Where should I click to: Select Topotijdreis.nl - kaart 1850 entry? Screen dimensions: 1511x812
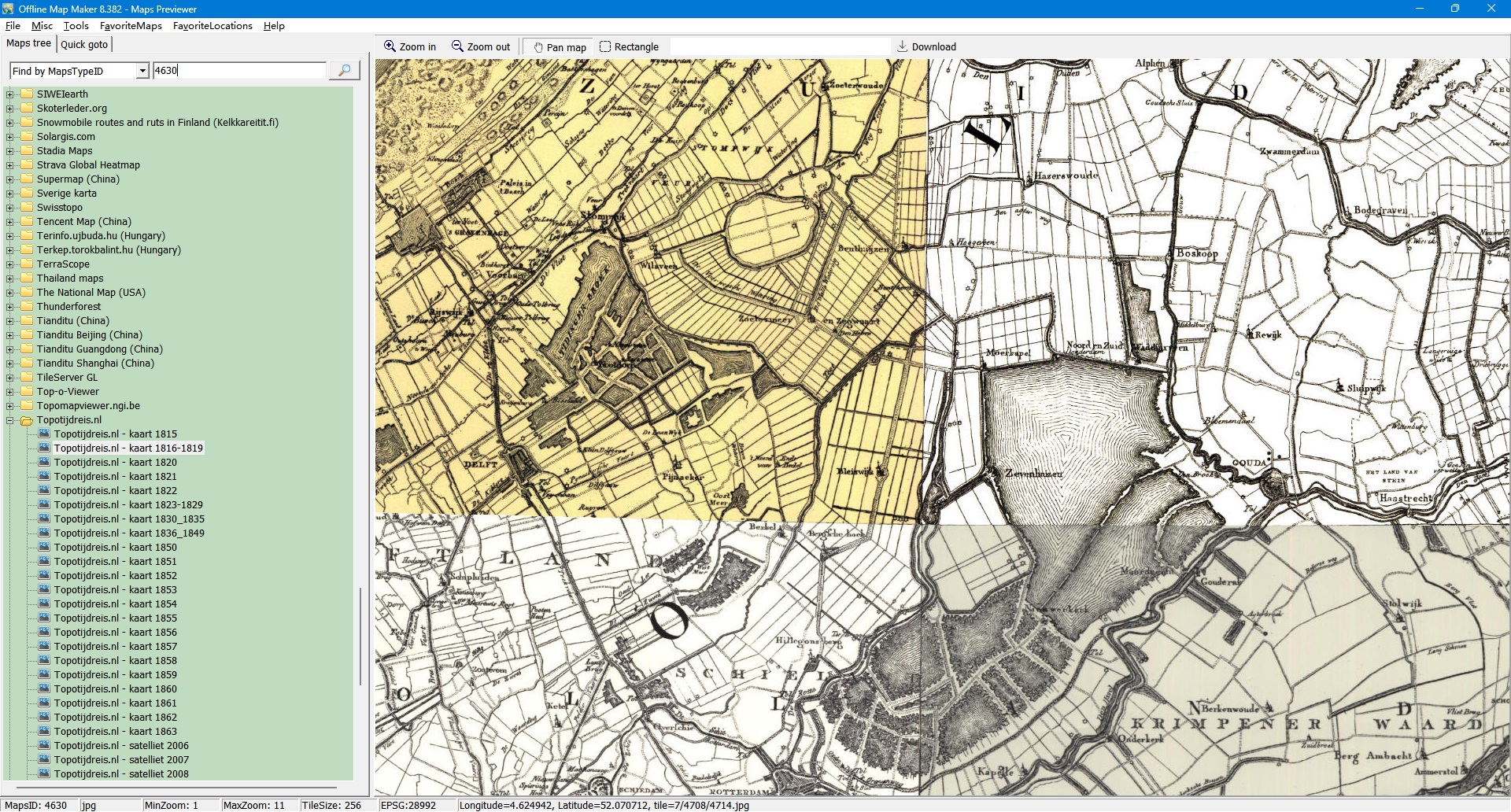115,548
